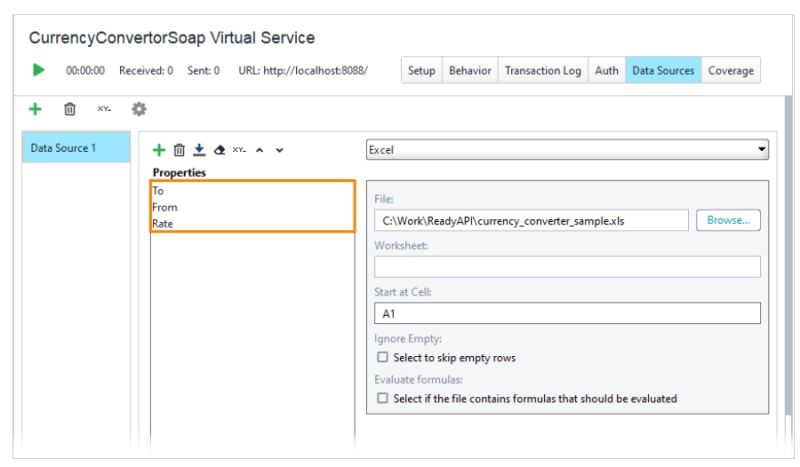Click the download arrow icon in the properties toolbar
Image resolution: width=800 pixels, height=467 pixels.
pyautogui.click(x=199, y=150)
